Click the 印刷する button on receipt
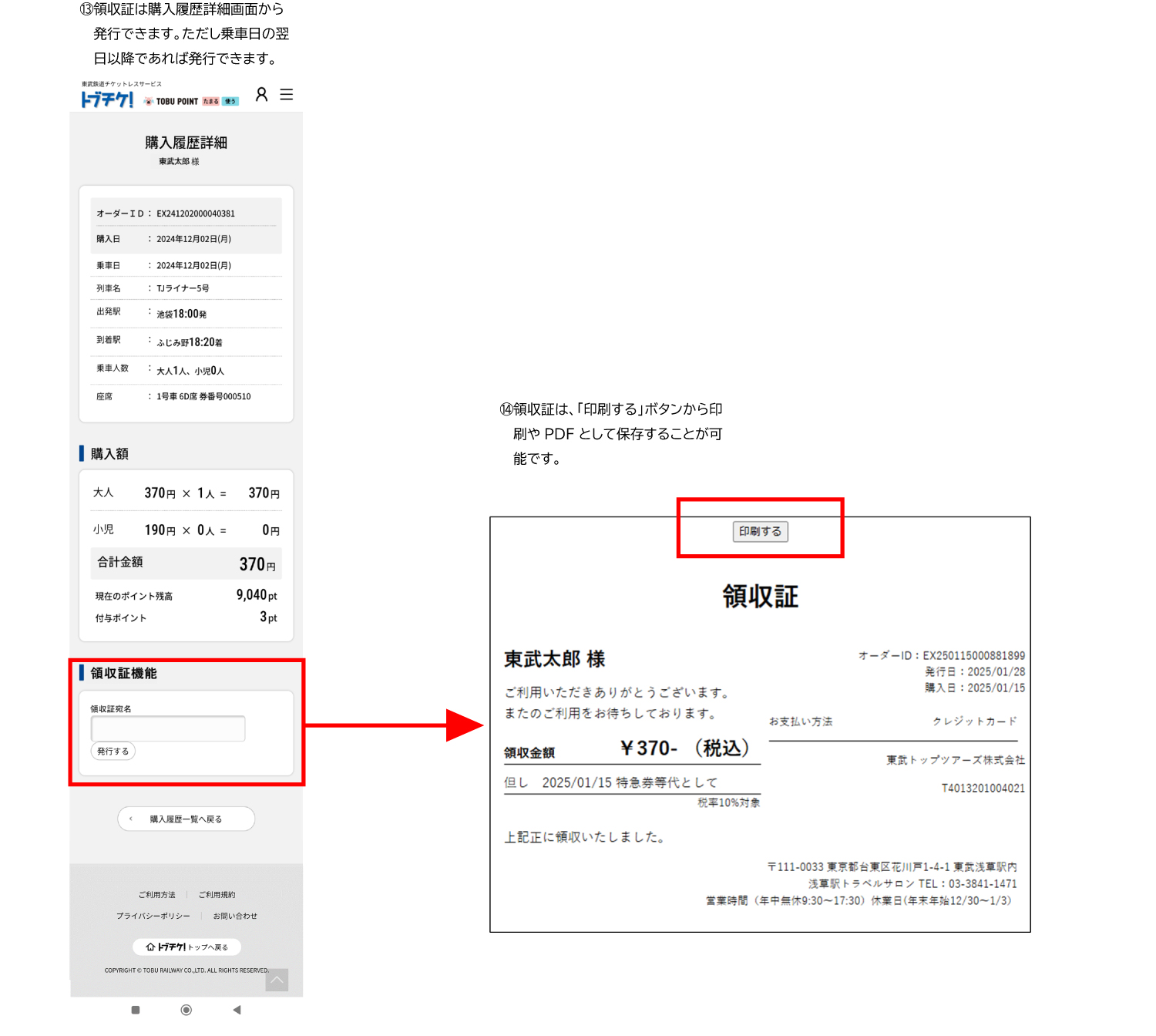This screenshot has height=1036, width=1156. (760, 531)
